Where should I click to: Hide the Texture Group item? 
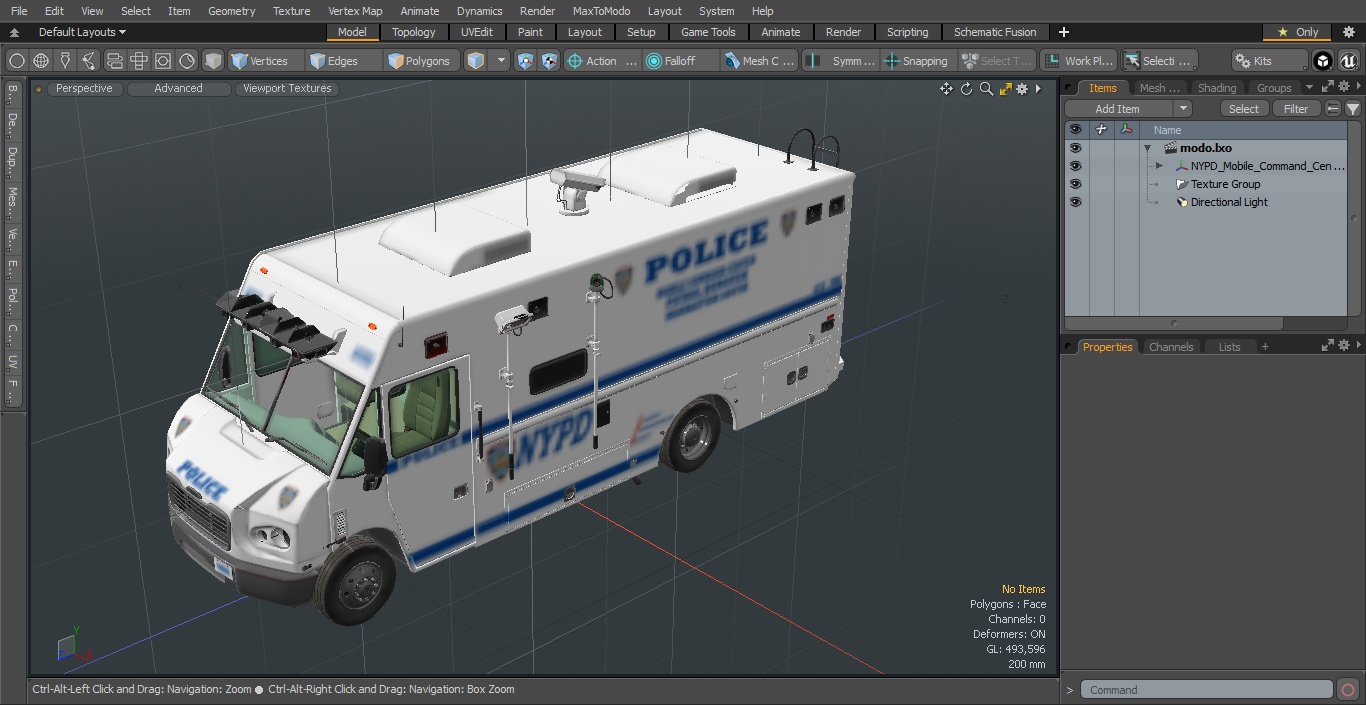tap(1075, 184)
